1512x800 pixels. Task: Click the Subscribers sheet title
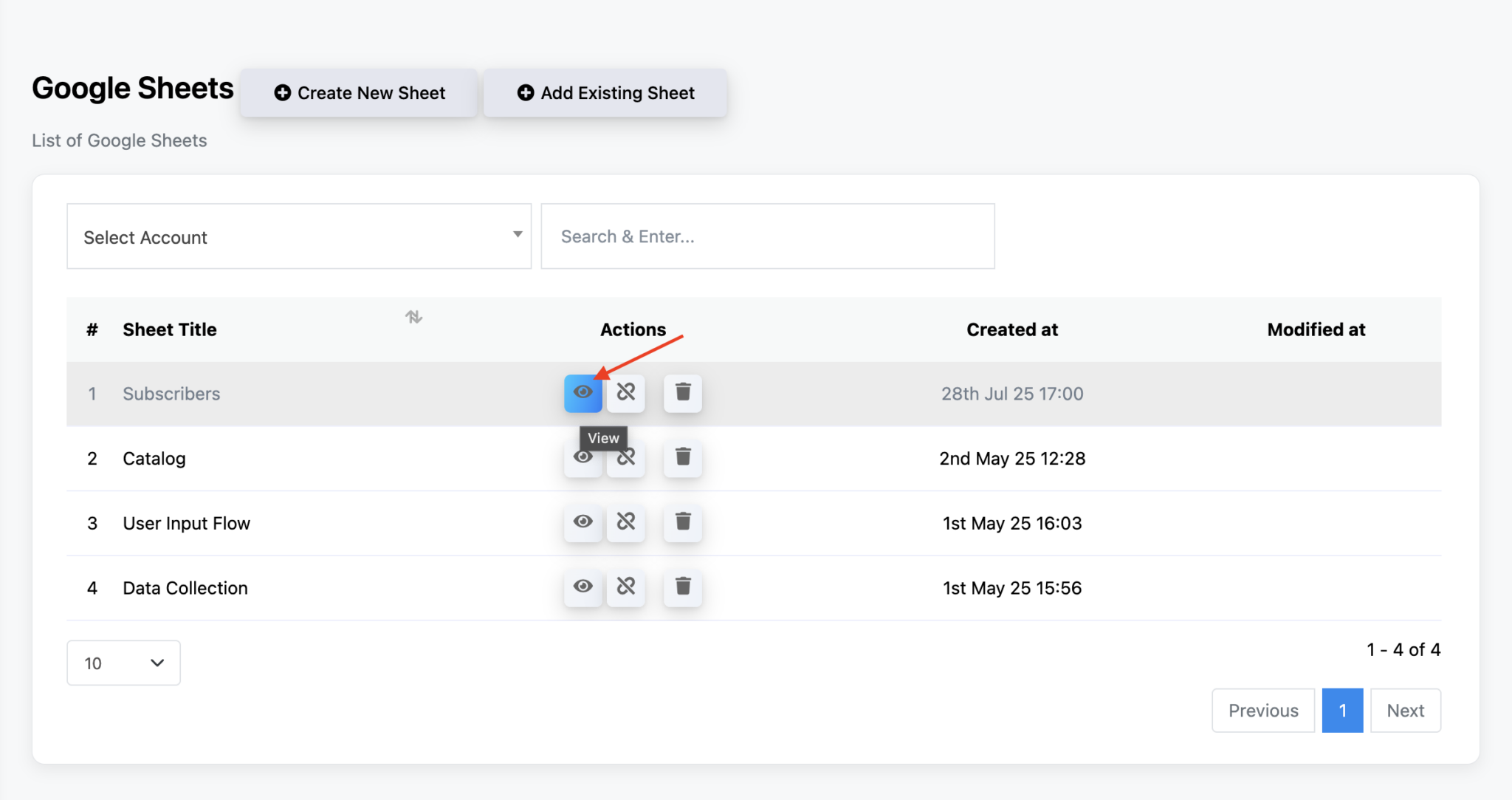171,394
